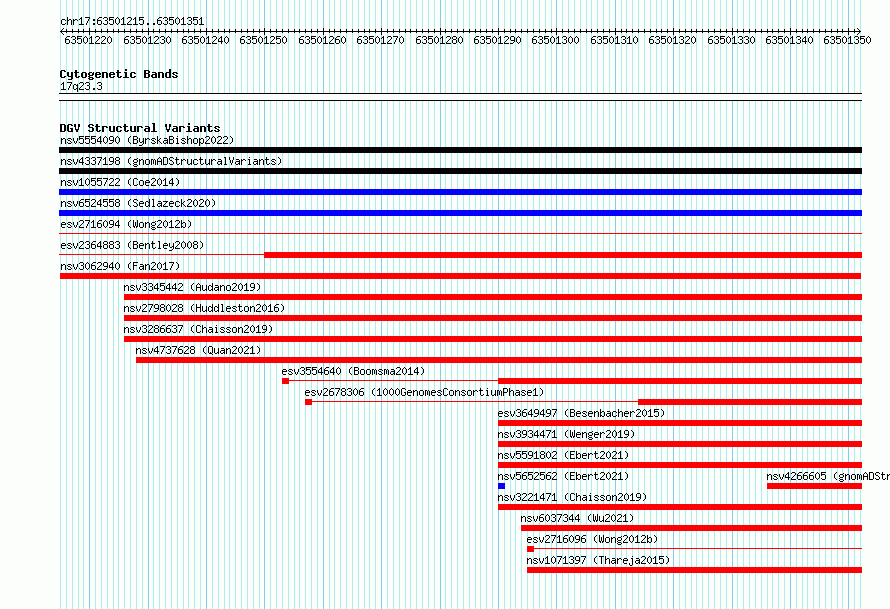Viewport: 890px width, 609px height.
Task: Click the Cytogenetic Bands track title
Action: pyautogui.click(x=119, y=74)
